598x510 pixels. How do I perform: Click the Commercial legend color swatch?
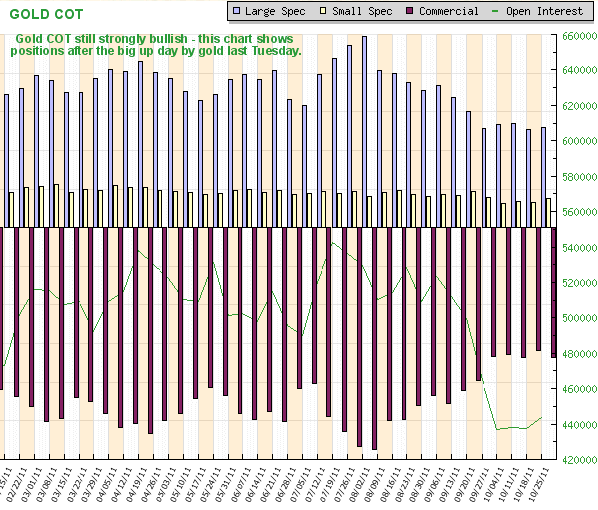(x=410, y=11)
